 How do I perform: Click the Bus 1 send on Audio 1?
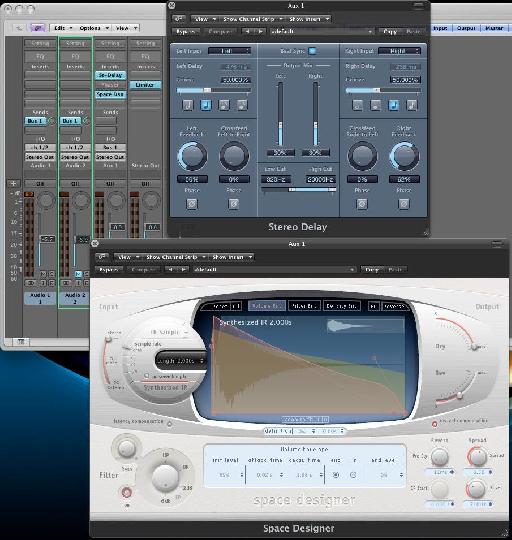(x=35, y=121)
